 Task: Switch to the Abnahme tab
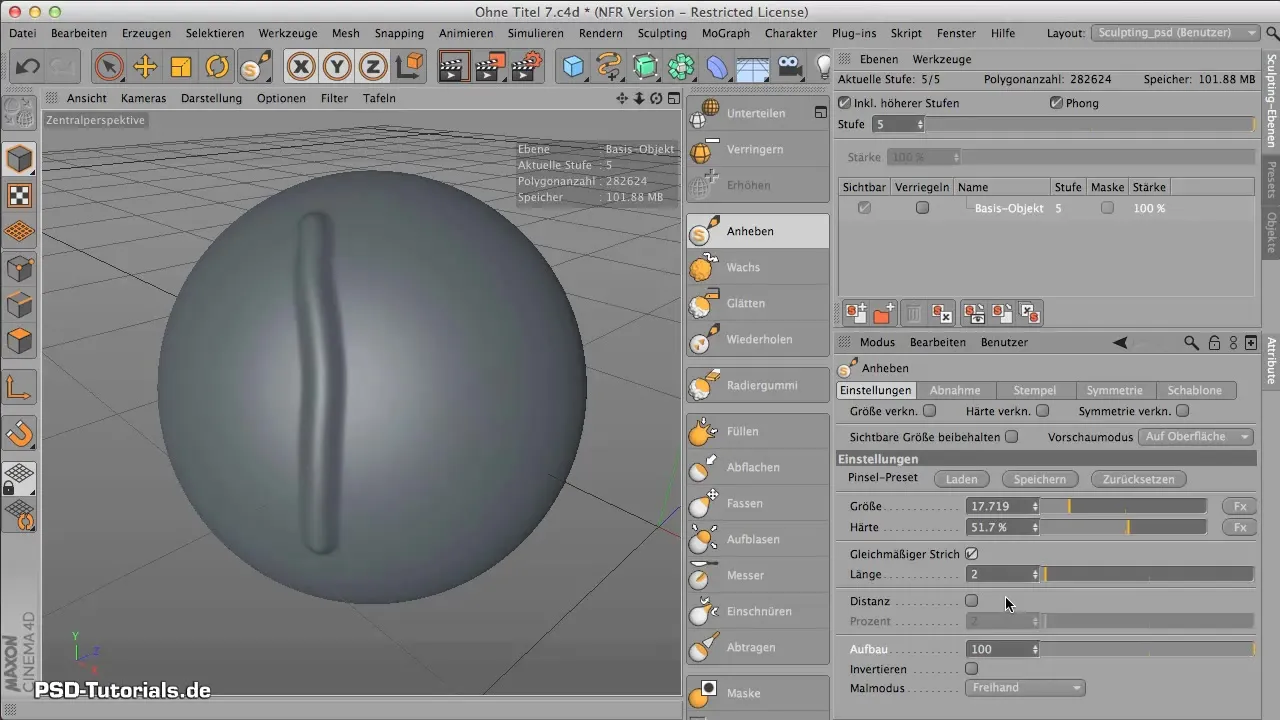click(955, 390)
